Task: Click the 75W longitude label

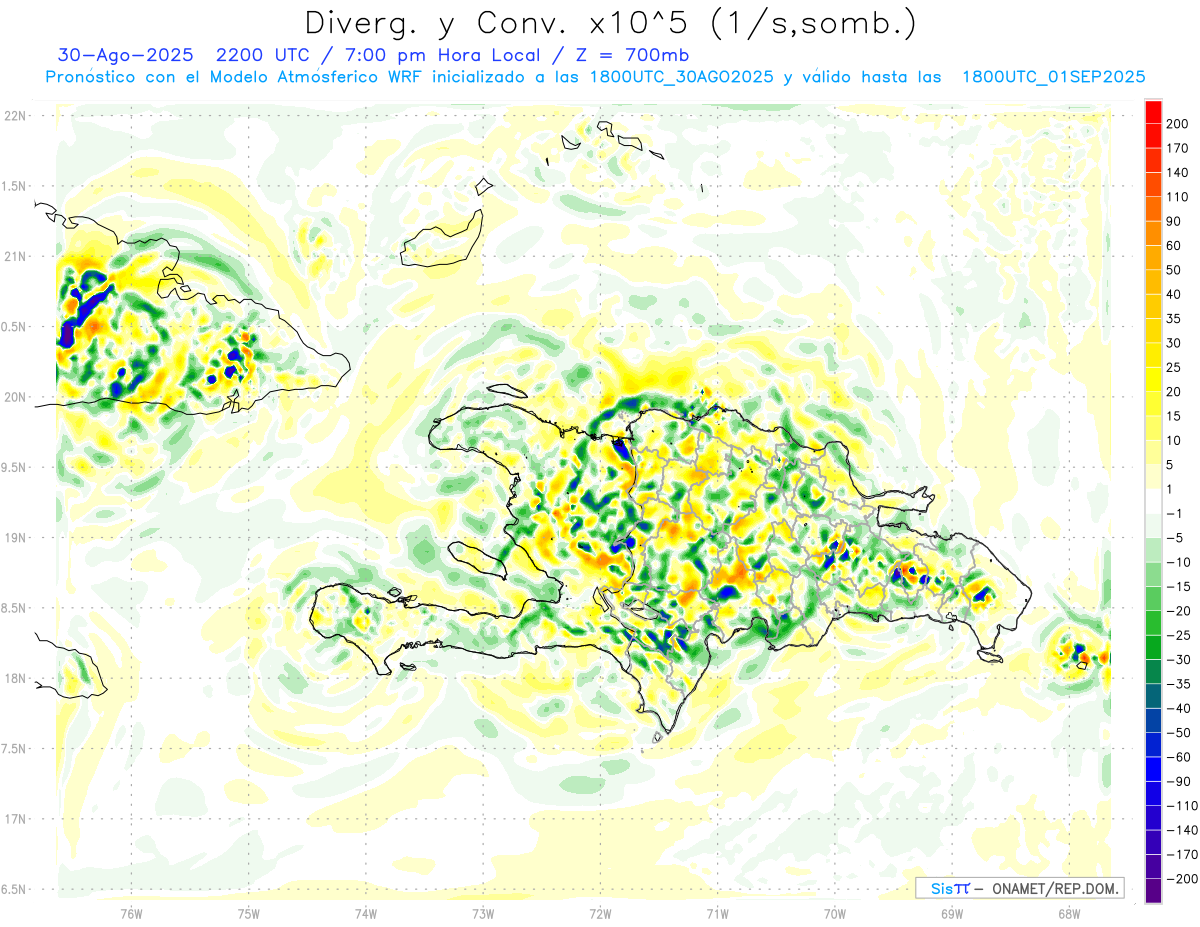Action: point(249,914)
